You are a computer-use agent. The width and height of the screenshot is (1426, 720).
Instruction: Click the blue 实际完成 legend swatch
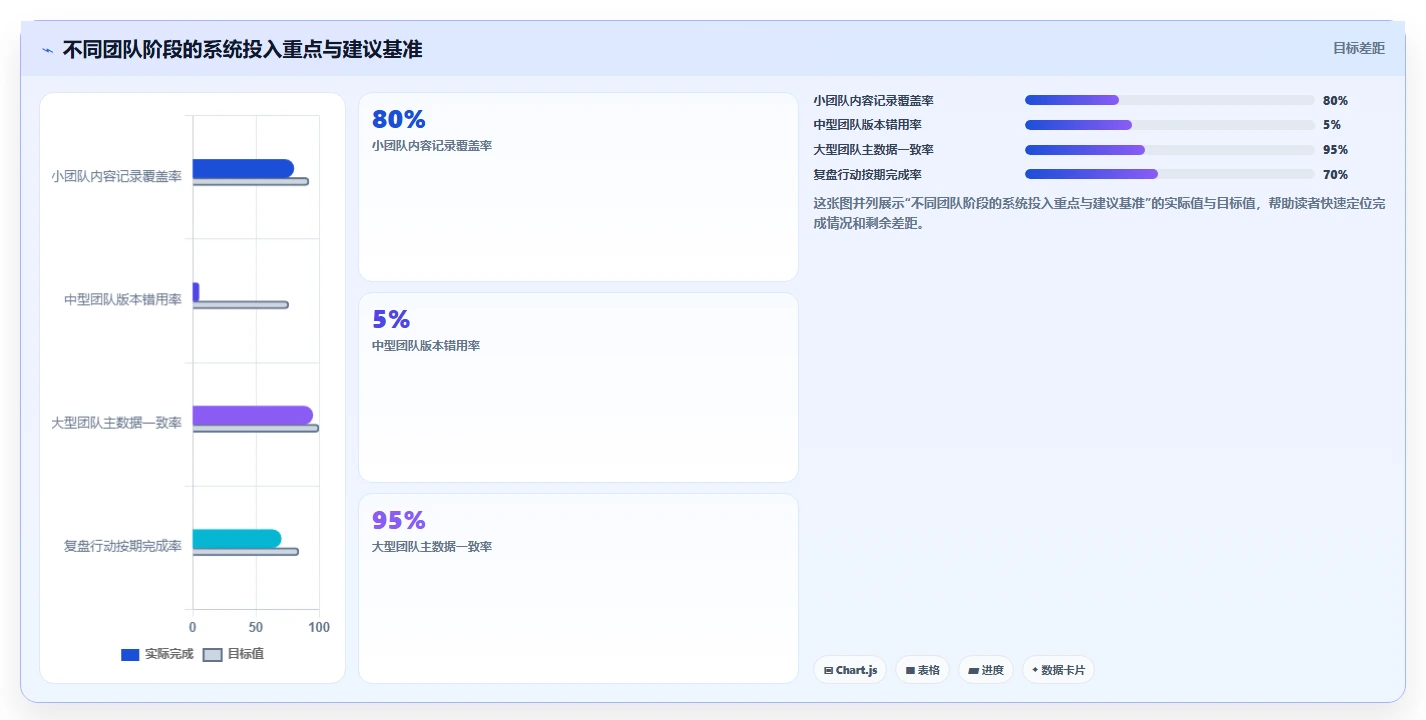click(130, 655)
